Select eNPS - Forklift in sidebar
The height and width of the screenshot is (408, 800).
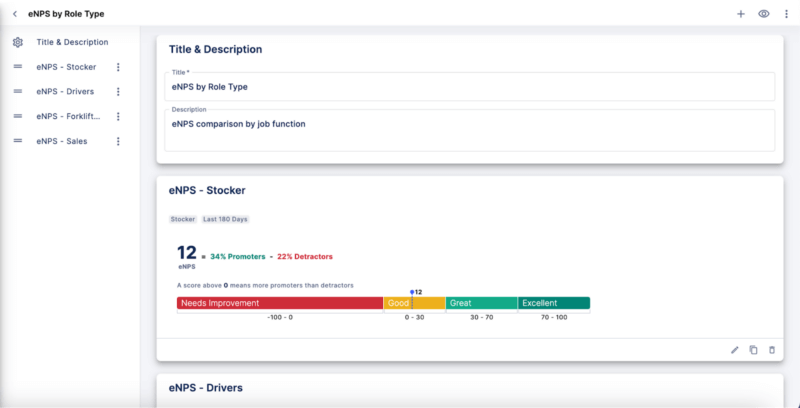[x=68, y=116]
